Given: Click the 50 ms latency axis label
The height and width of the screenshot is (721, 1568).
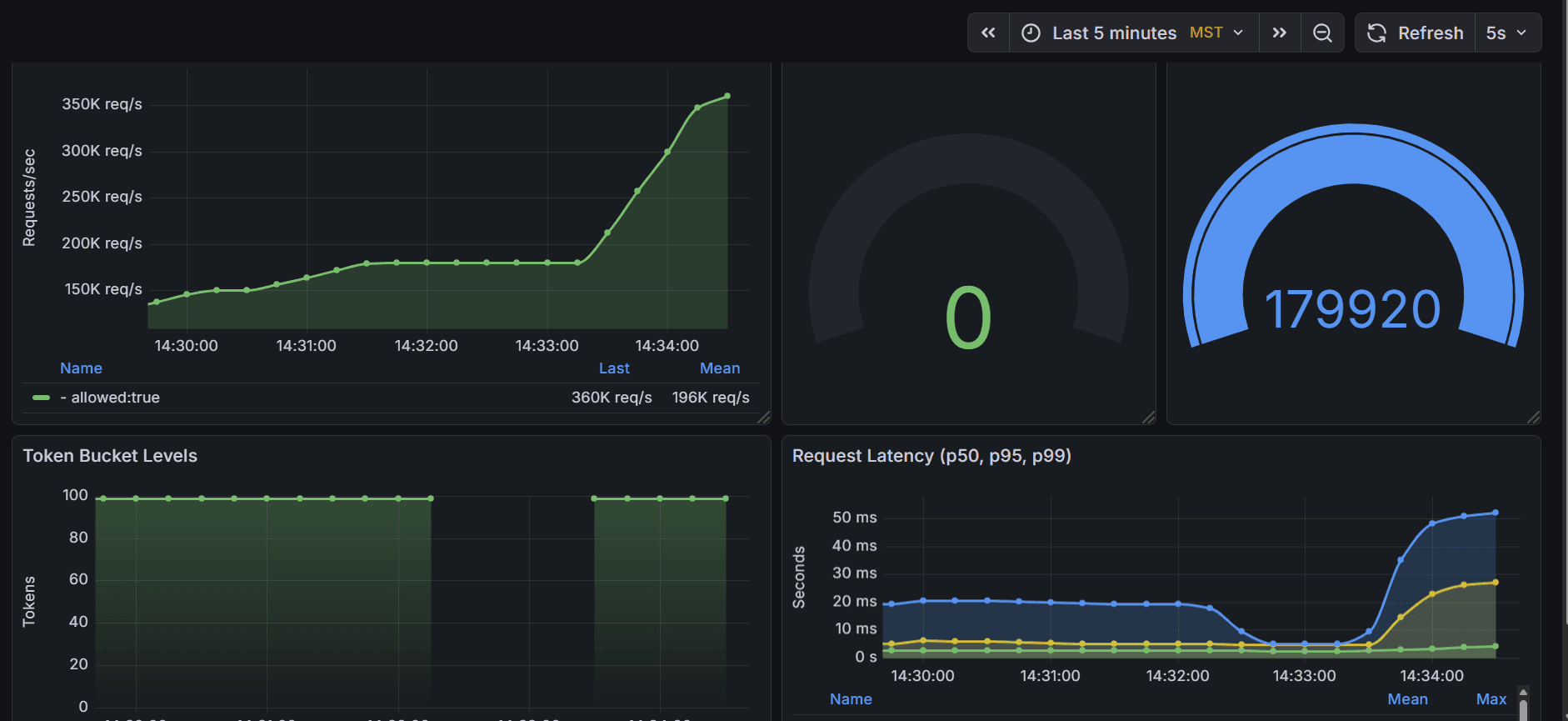Looking at the screenshot, I should 854,518.
